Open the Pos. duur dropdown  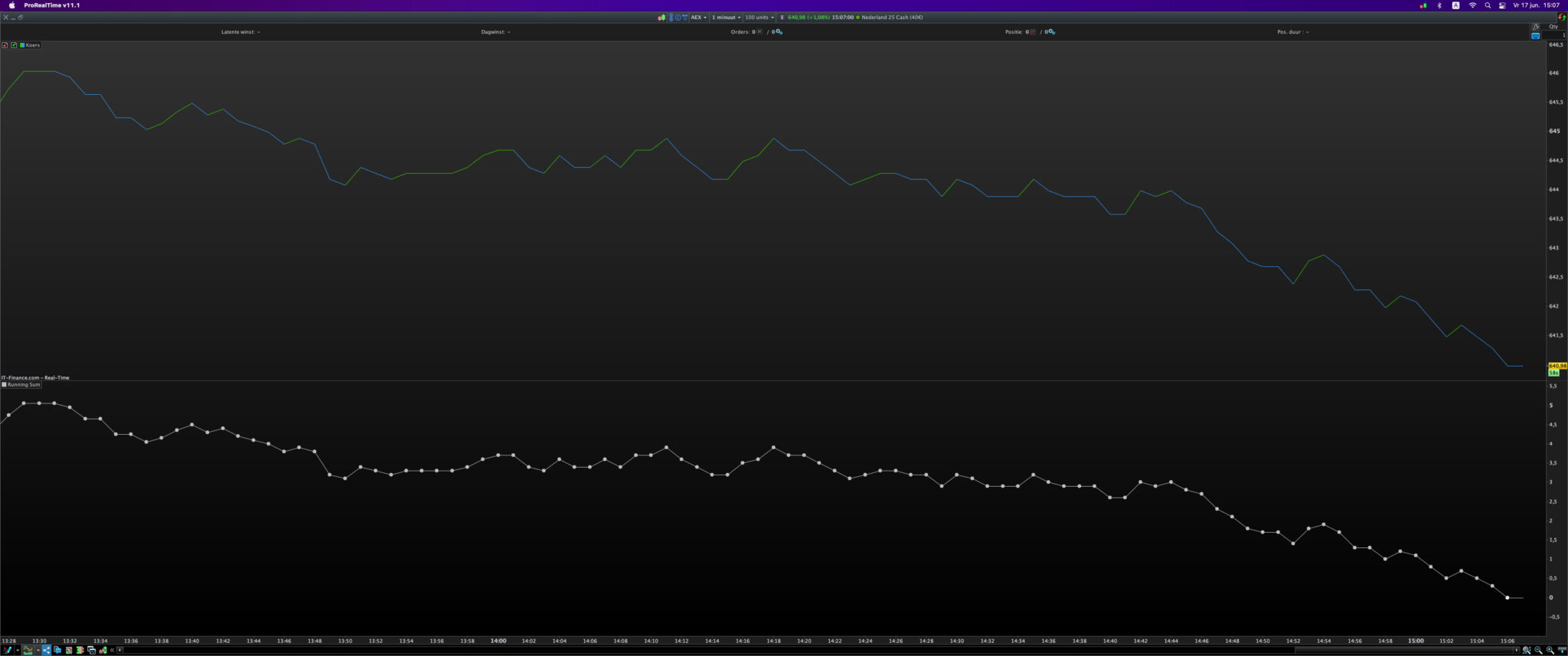point(1292,32)
